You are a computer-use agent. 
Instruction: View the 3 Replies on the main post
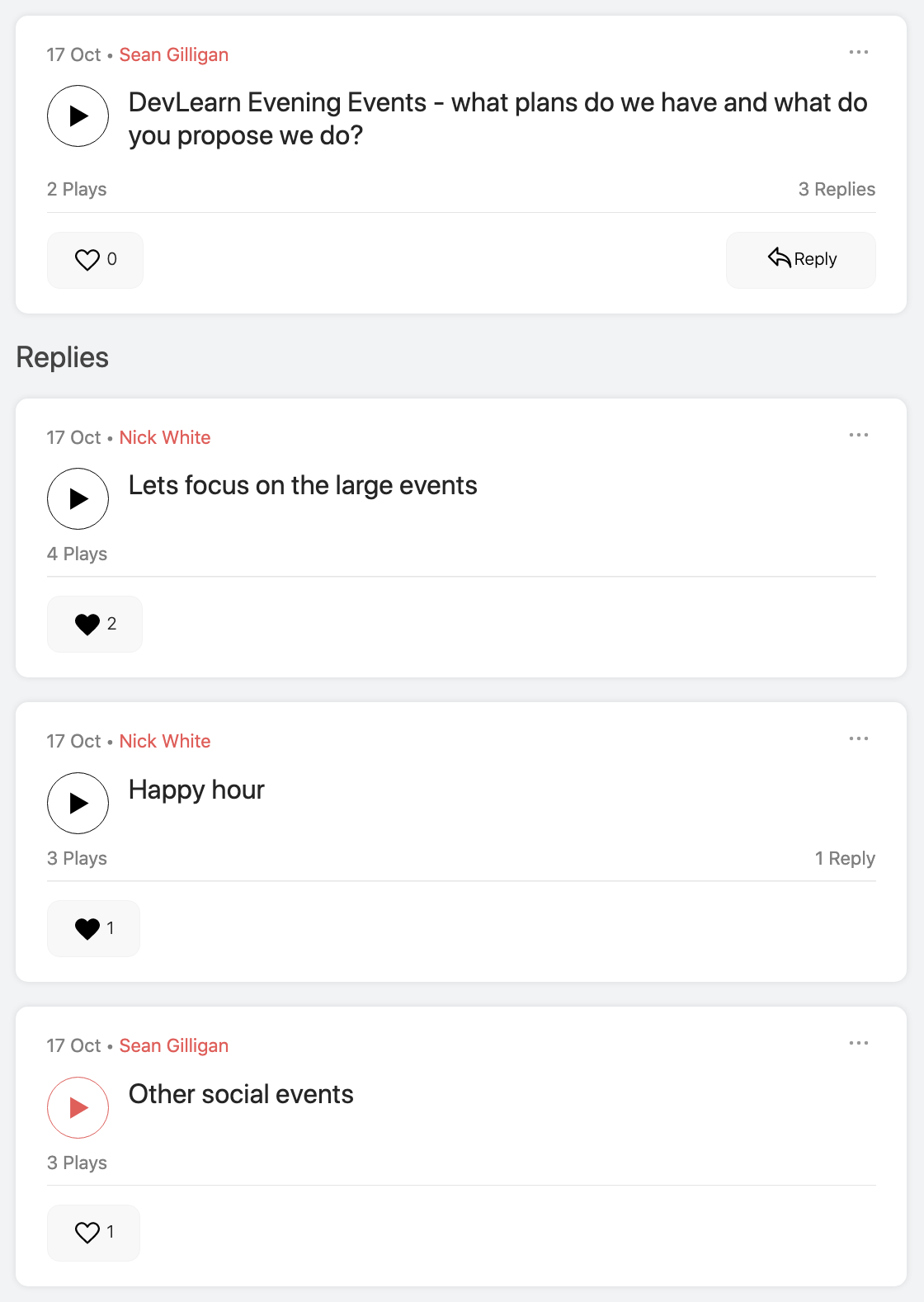tap(837, 189)
